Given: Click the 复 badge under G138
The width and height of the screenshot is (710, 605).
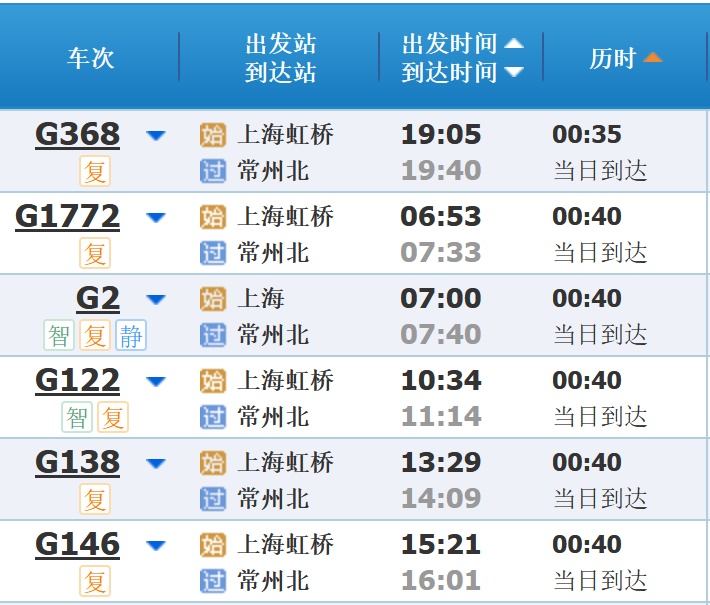Looking at the screenshot, I should [x=95, y=500].
